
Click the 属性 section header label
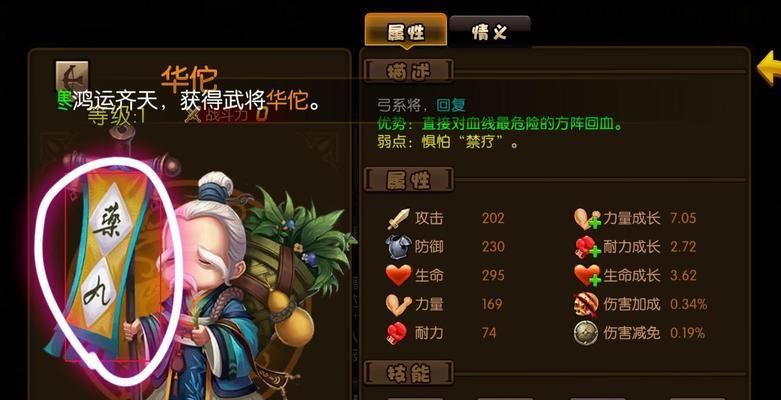pyautogui.click(x=408, y=180)
